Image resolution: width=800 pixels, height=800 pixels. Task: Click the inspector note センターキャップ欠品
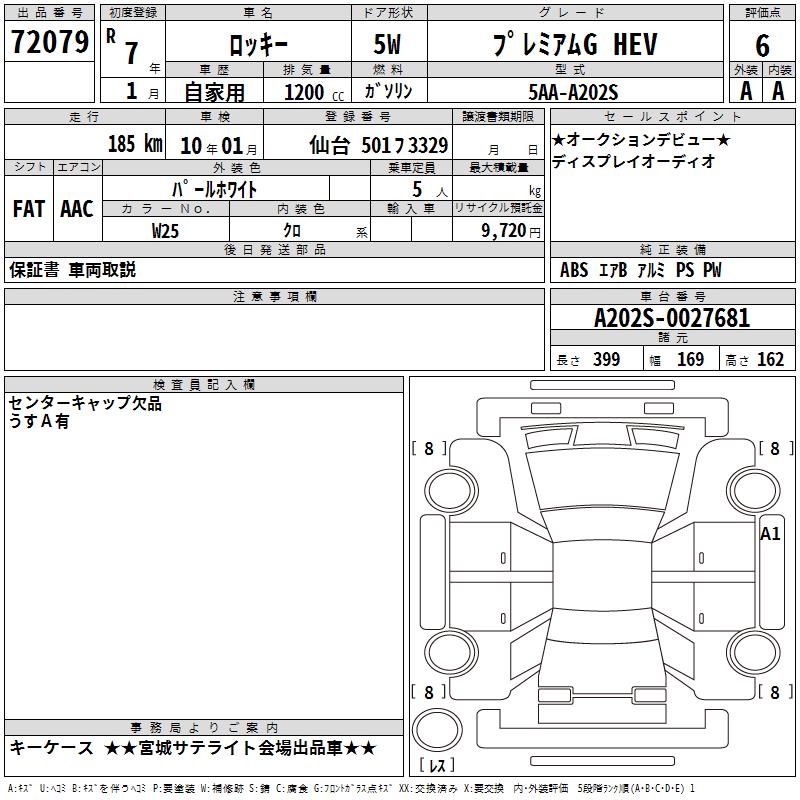(x=85, y=404)
